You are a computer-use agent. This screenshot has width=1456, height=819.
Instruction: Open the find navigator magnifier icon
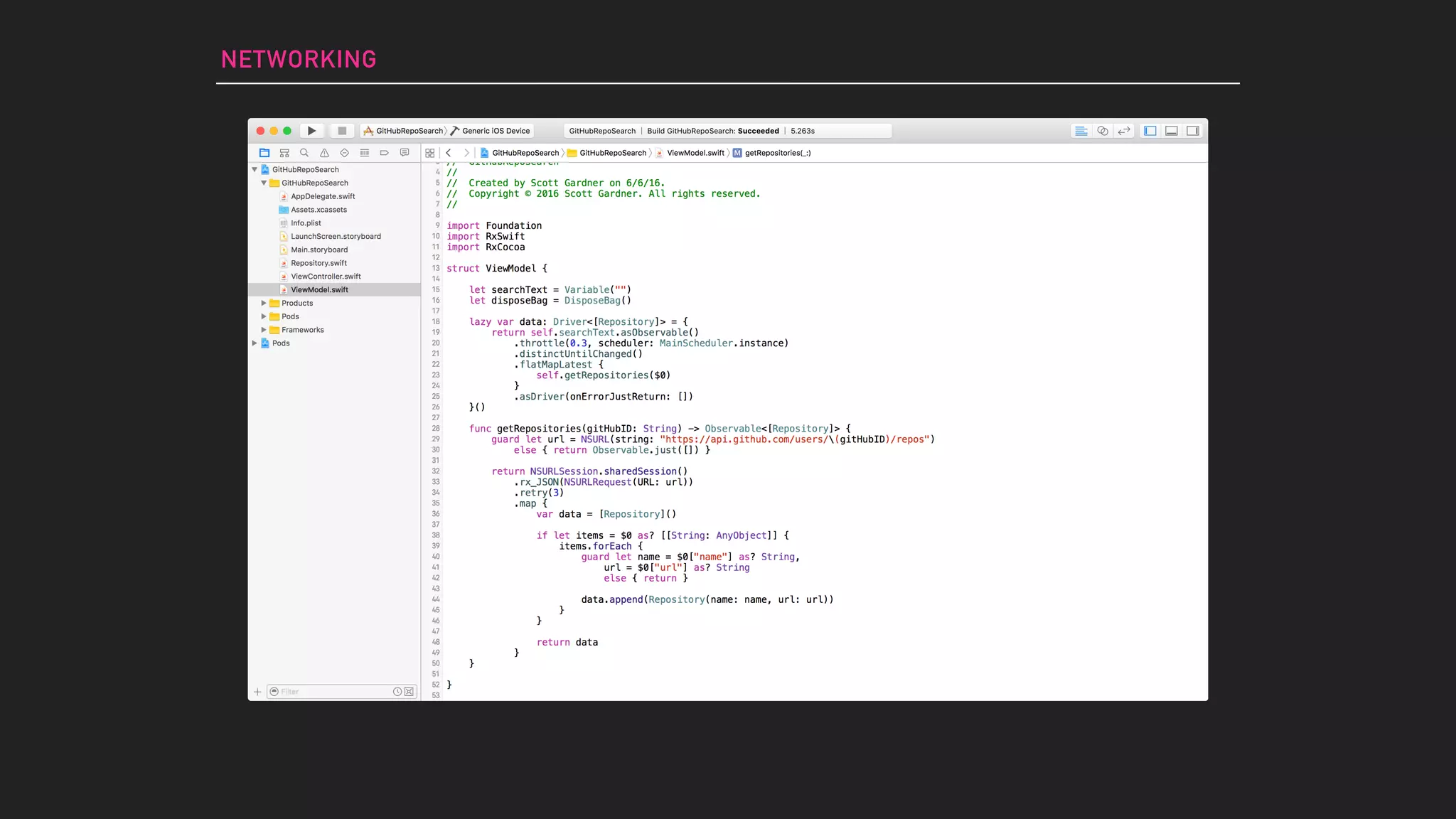click(304, 153)
